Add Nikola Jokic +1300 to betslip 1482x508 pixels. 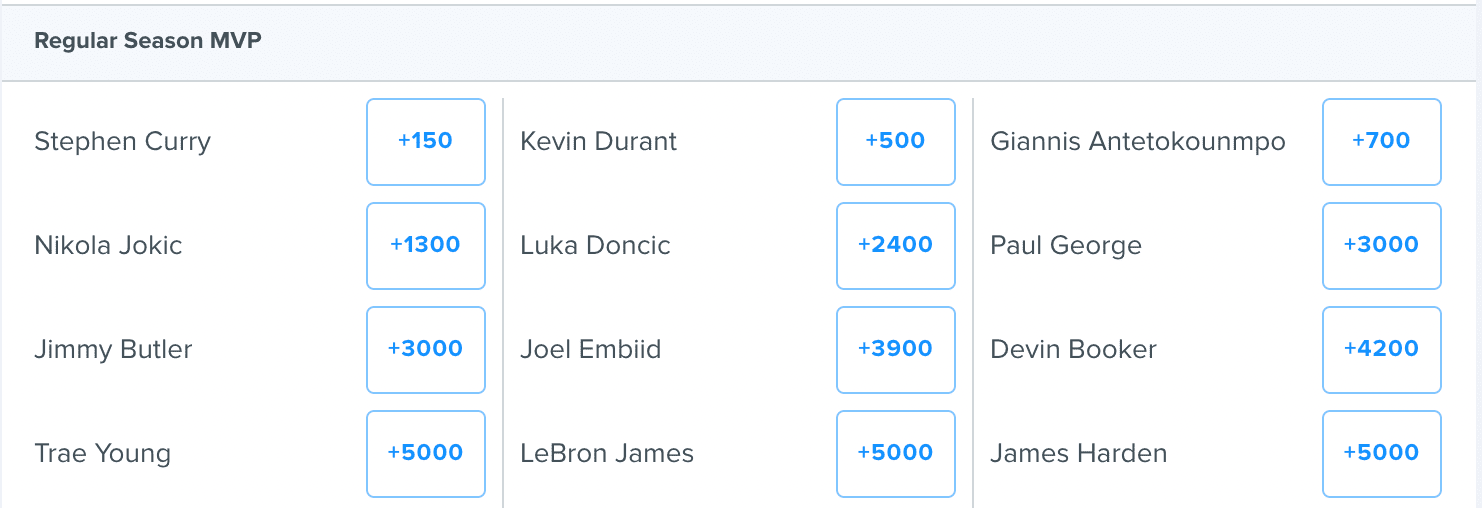pos(426,246)
